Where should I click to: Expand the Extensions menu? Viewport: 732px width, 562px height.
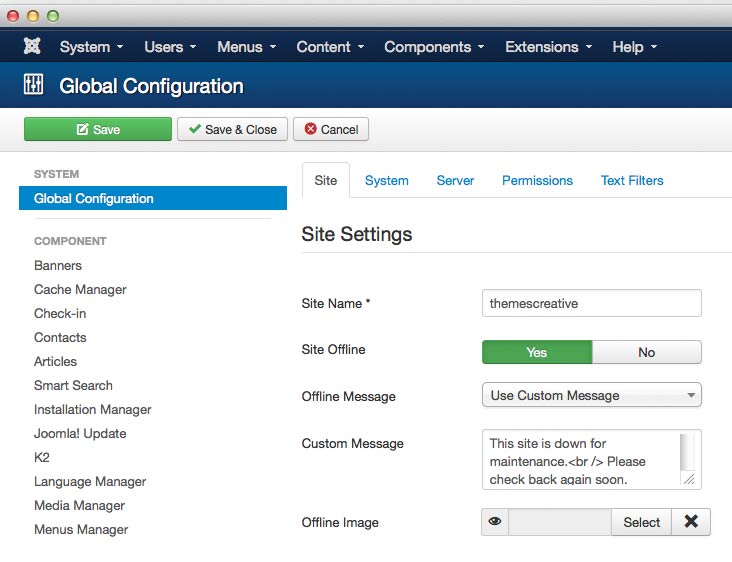(548, 47)
